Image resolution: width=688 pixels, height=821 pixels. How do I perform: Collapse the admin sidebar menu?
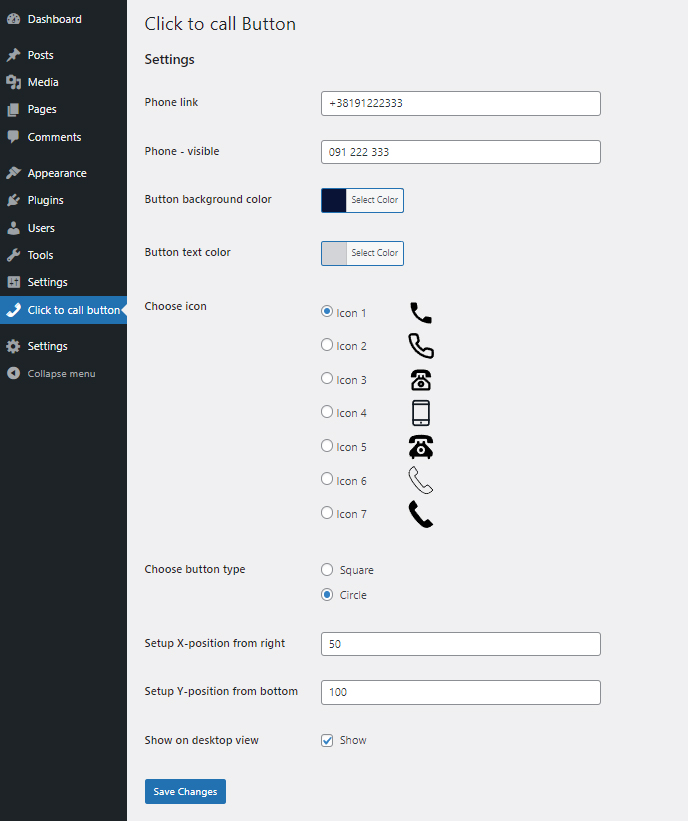(x=63, y=373)
